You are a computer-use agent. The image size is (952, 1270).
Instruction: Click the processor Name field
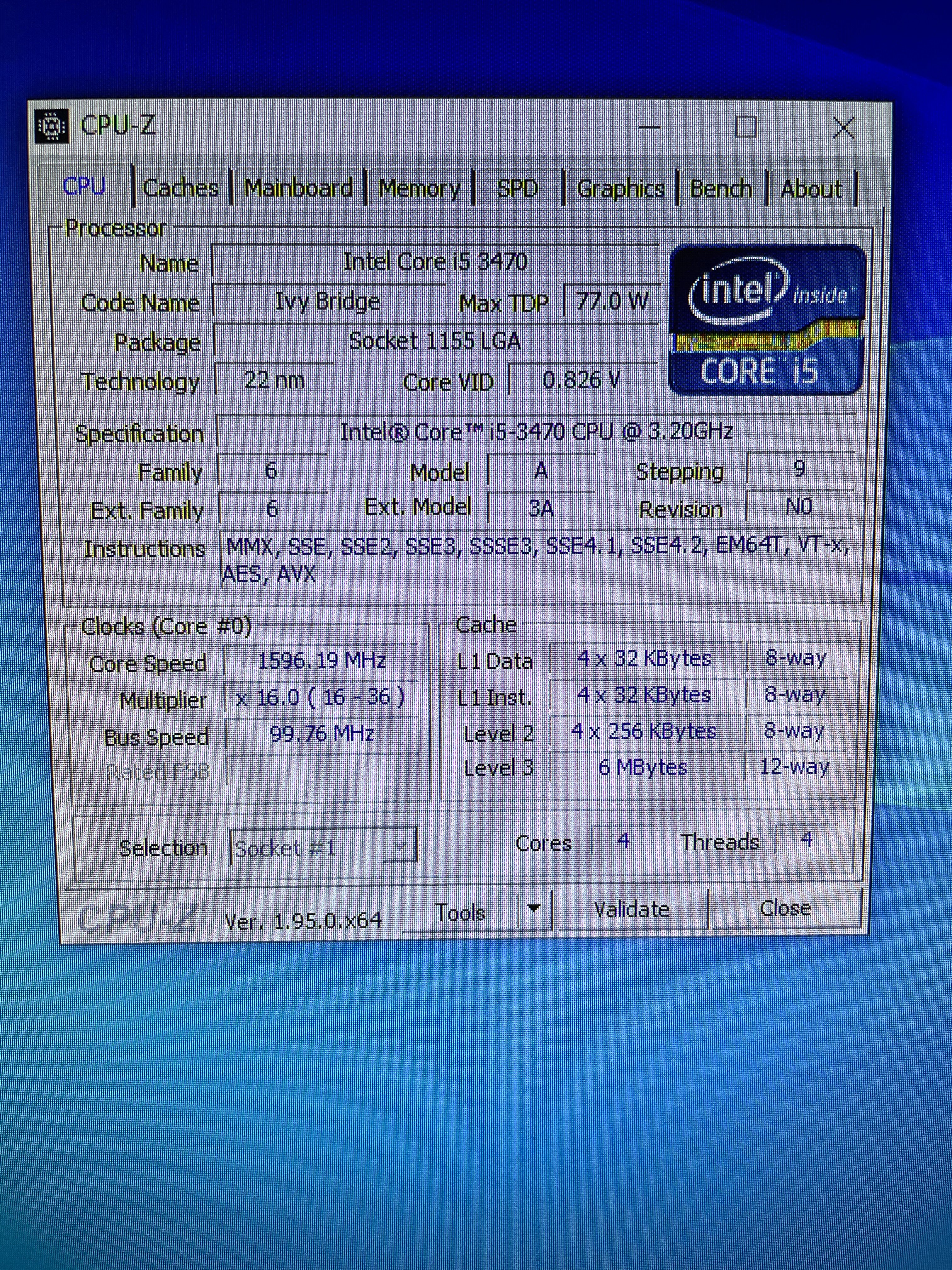[435, 262]
